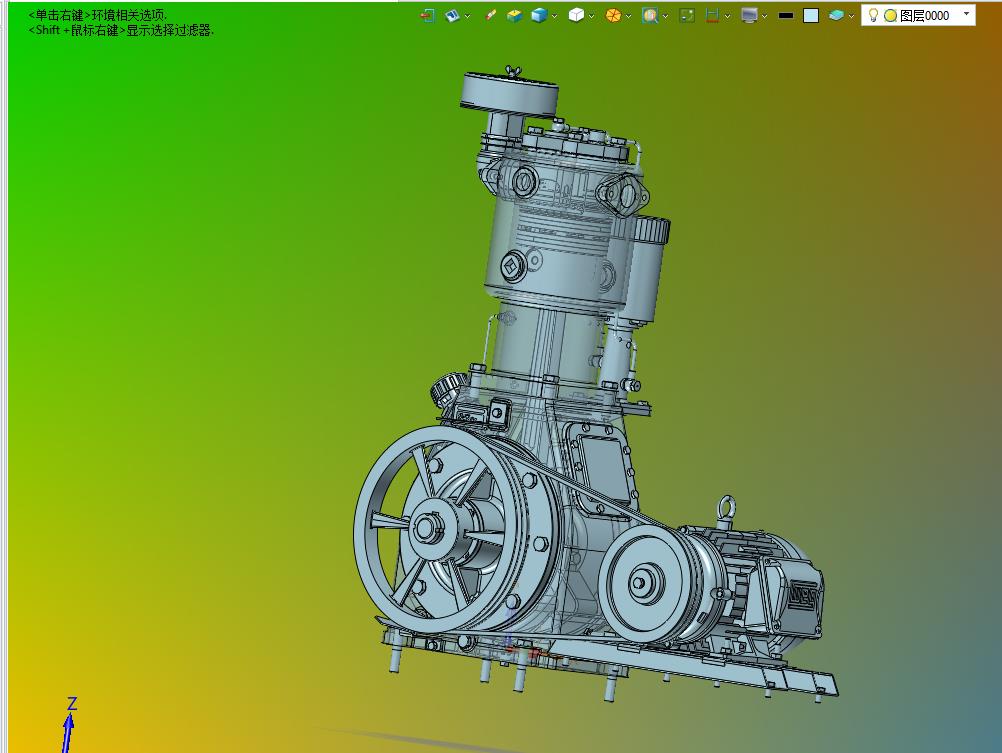This screenshot has height=753, width=1002.
Task: Toggle the yellow circle layer status indicator
Action: click(x=890, y=16)
